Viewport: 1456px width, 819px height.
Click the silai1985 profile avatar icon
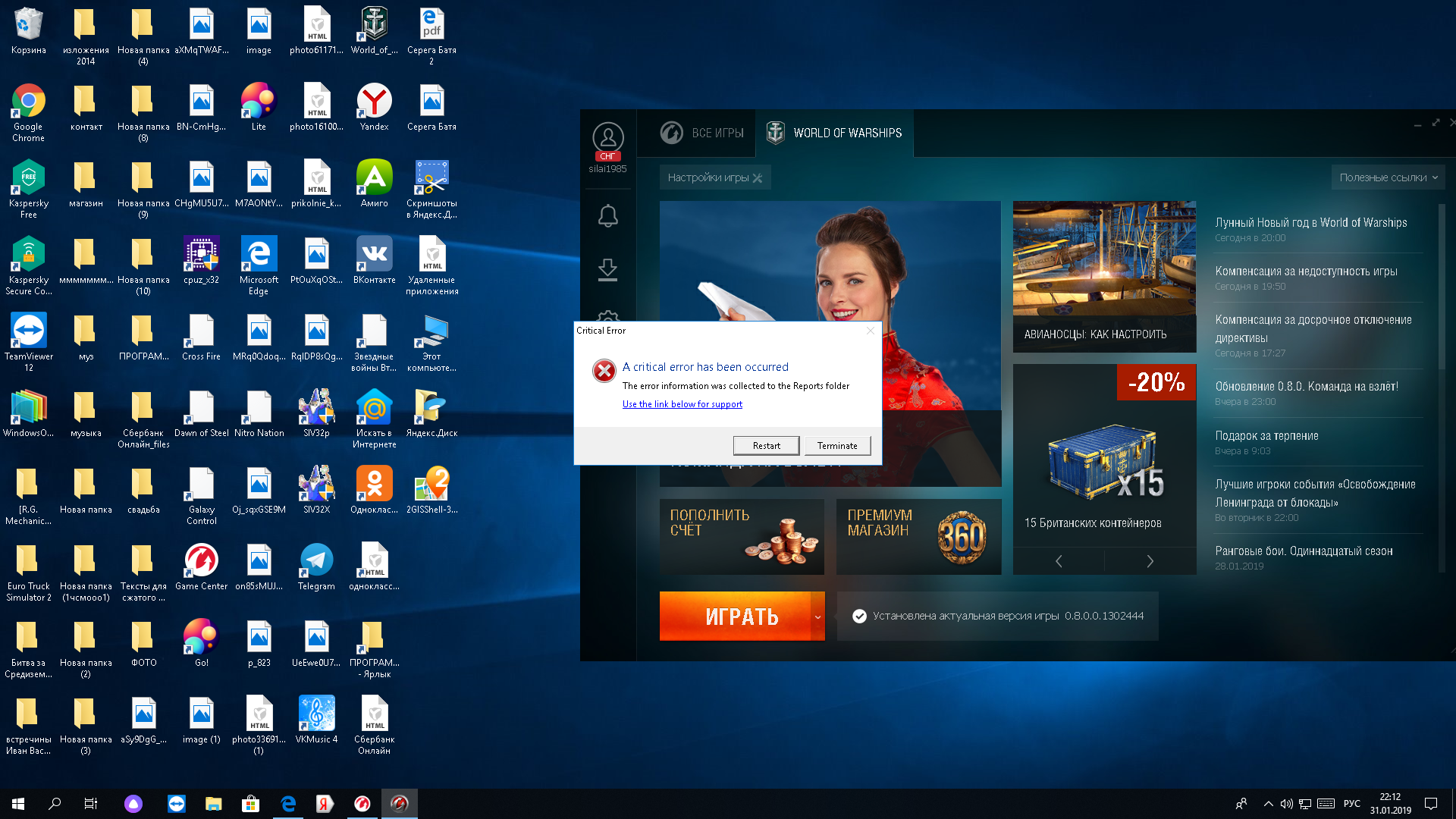(x=607, y=138)
